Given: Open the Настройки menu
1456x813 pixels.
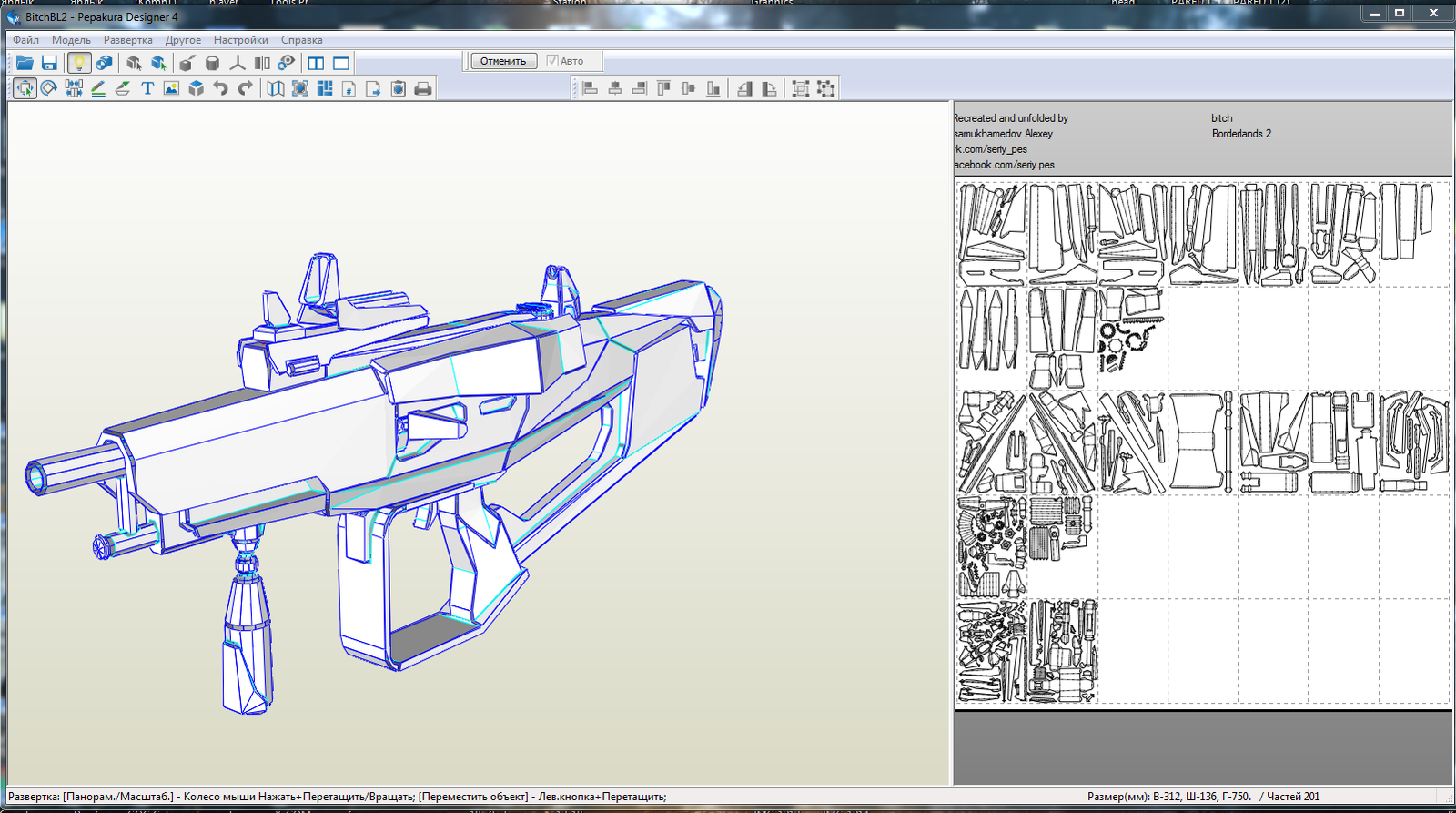Looking at the screenshot, I should point(241,40).
